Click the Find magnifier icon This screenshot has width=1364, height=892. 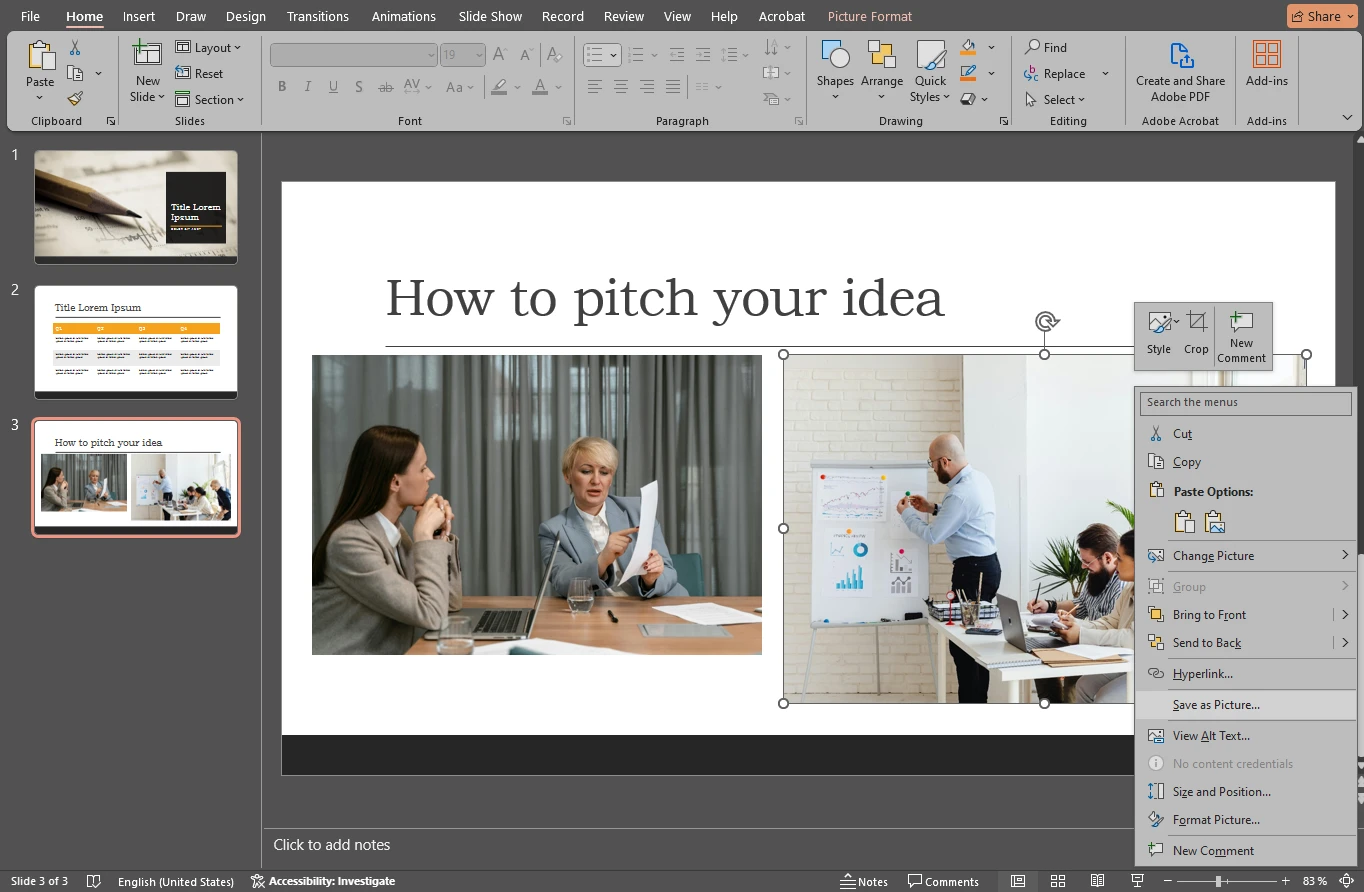1032,47
